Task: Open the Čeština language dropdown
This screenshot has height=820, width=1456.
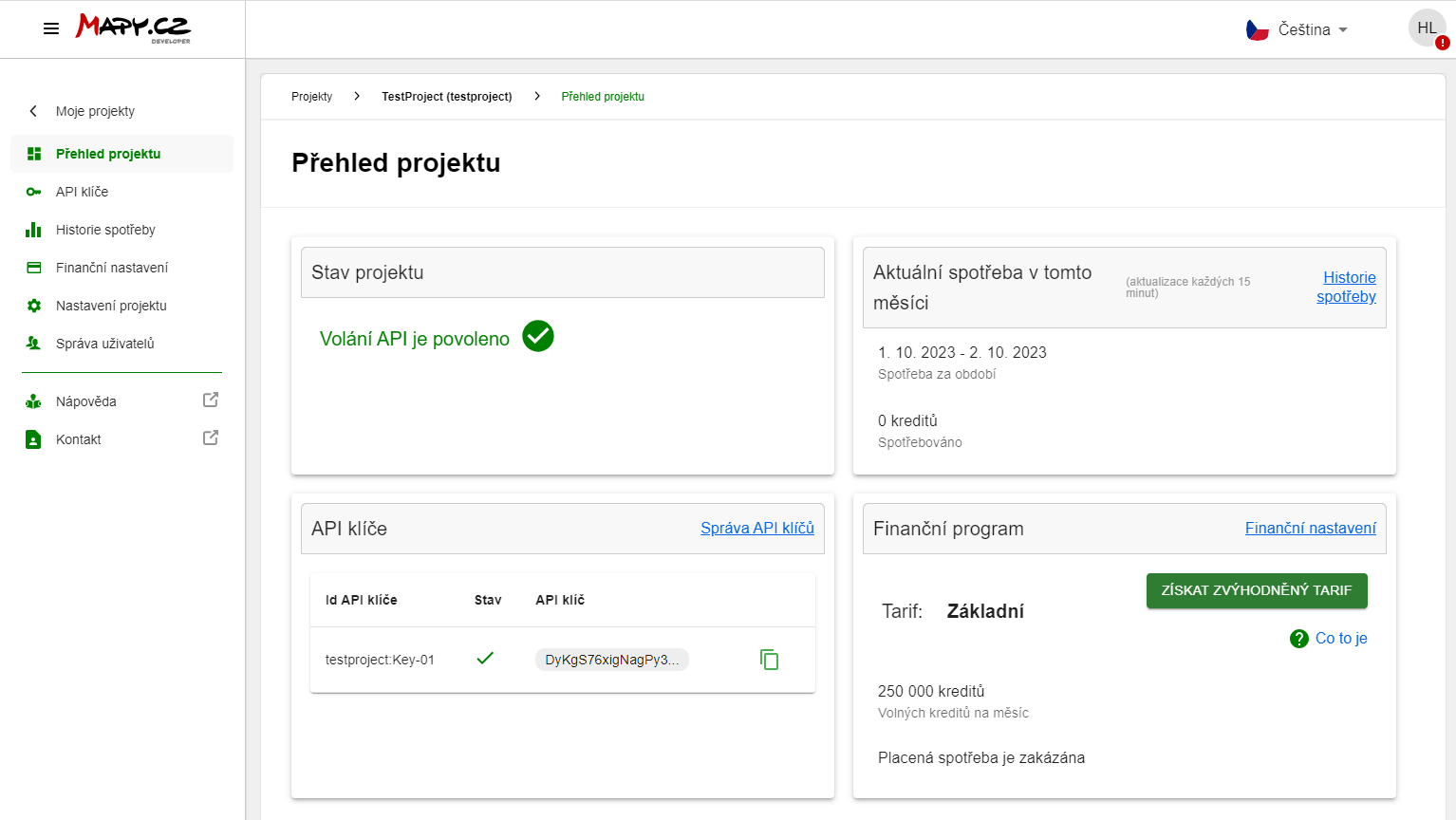Action: point(1309,29)
